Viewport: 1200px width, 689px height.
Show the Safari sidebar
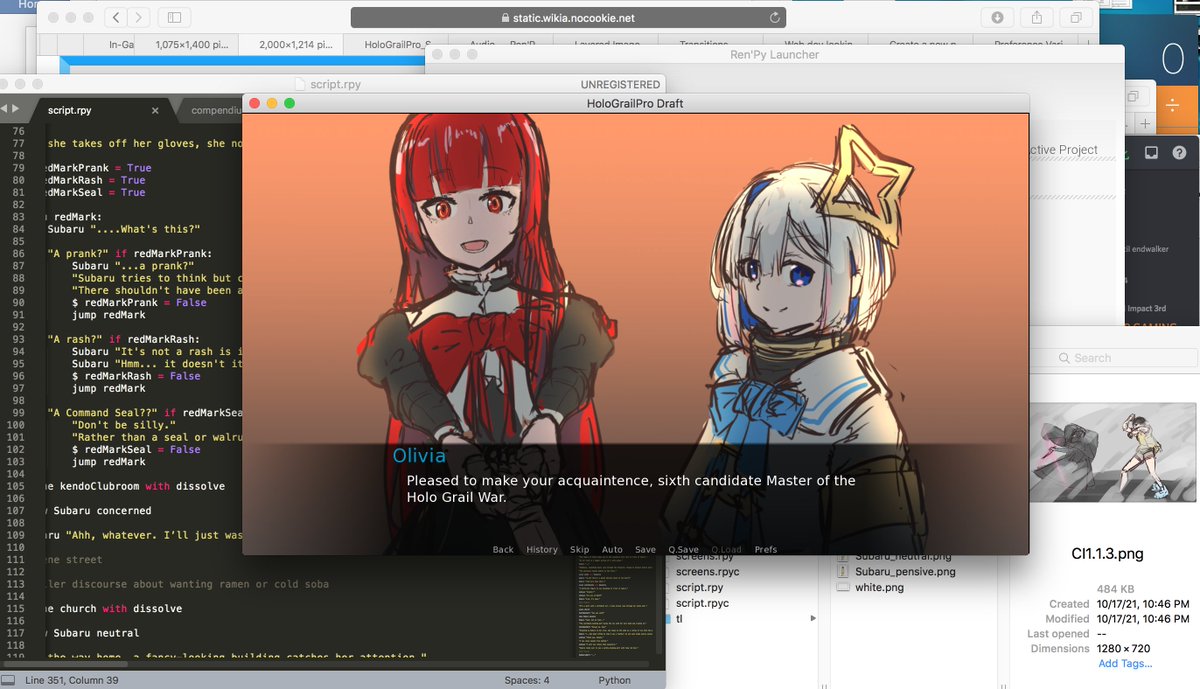click(174, 17)
